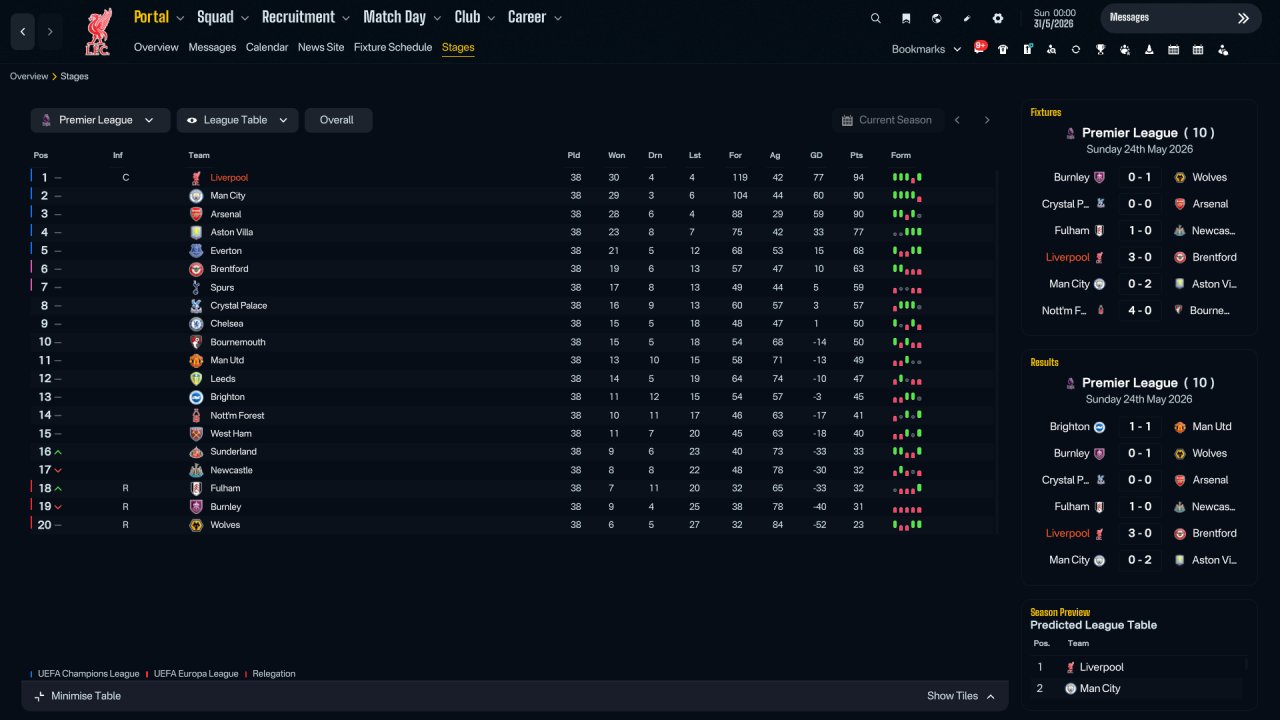Viewport: 1280px width, 720px height.
Task: Open Burnley 0 - 1 Wolves score in Fixtures
Action: click(1140, 177)
